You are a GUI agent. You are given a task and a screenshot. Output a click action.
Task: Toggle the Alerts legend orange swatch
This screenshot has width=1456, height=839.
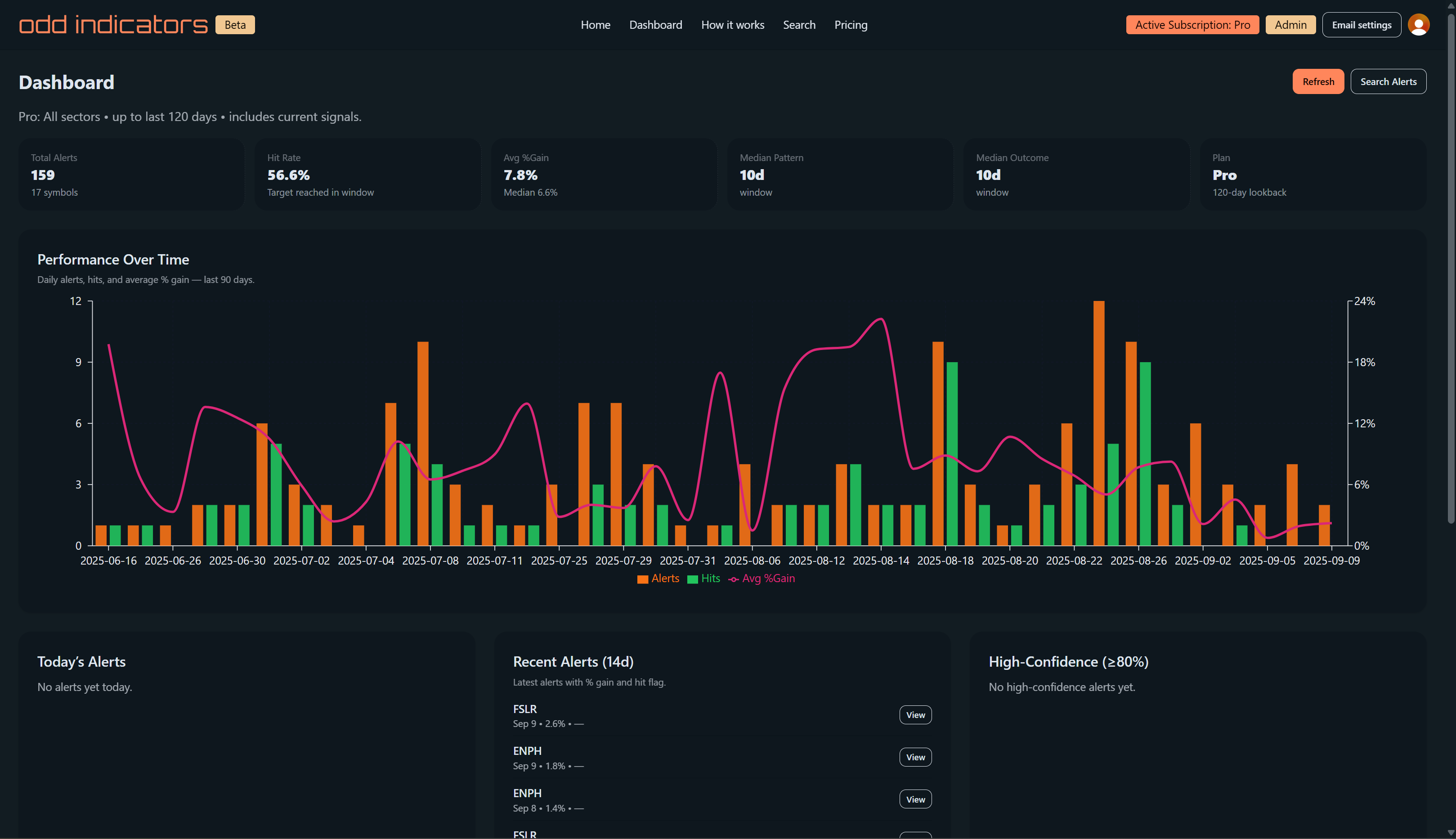click(x=642, y=579)
